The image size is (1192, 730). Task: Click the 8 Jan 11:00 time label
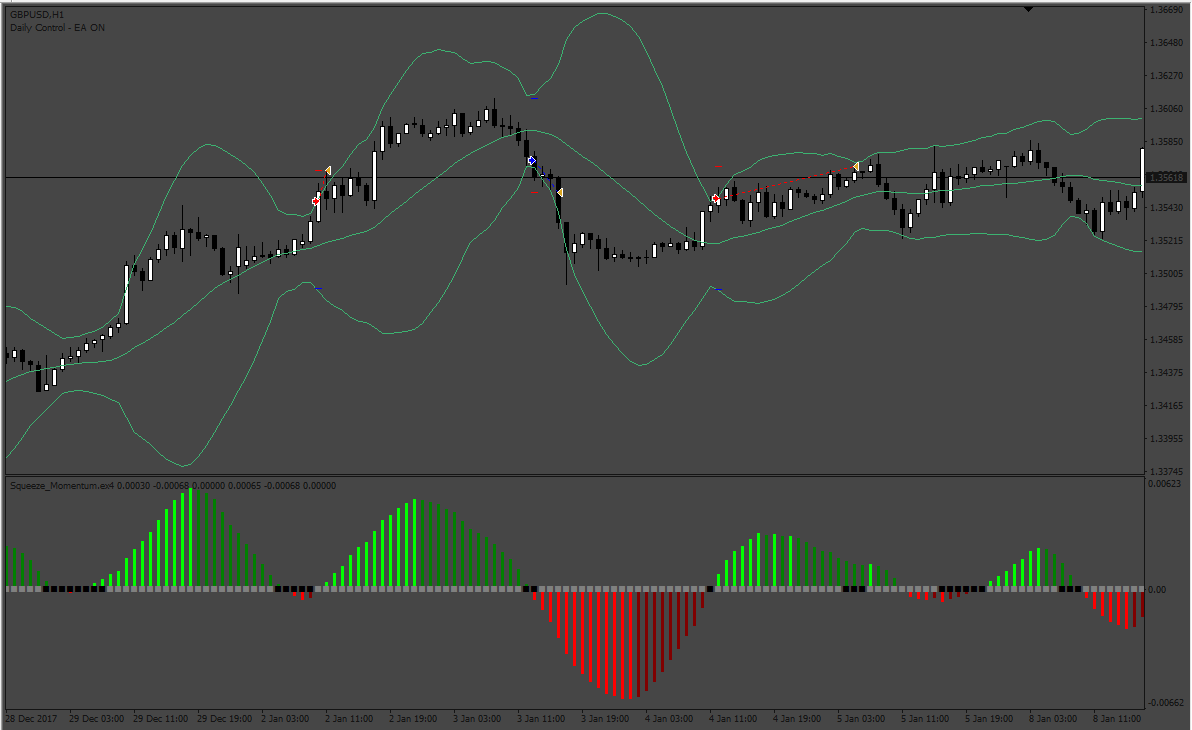coord(1117,719)
